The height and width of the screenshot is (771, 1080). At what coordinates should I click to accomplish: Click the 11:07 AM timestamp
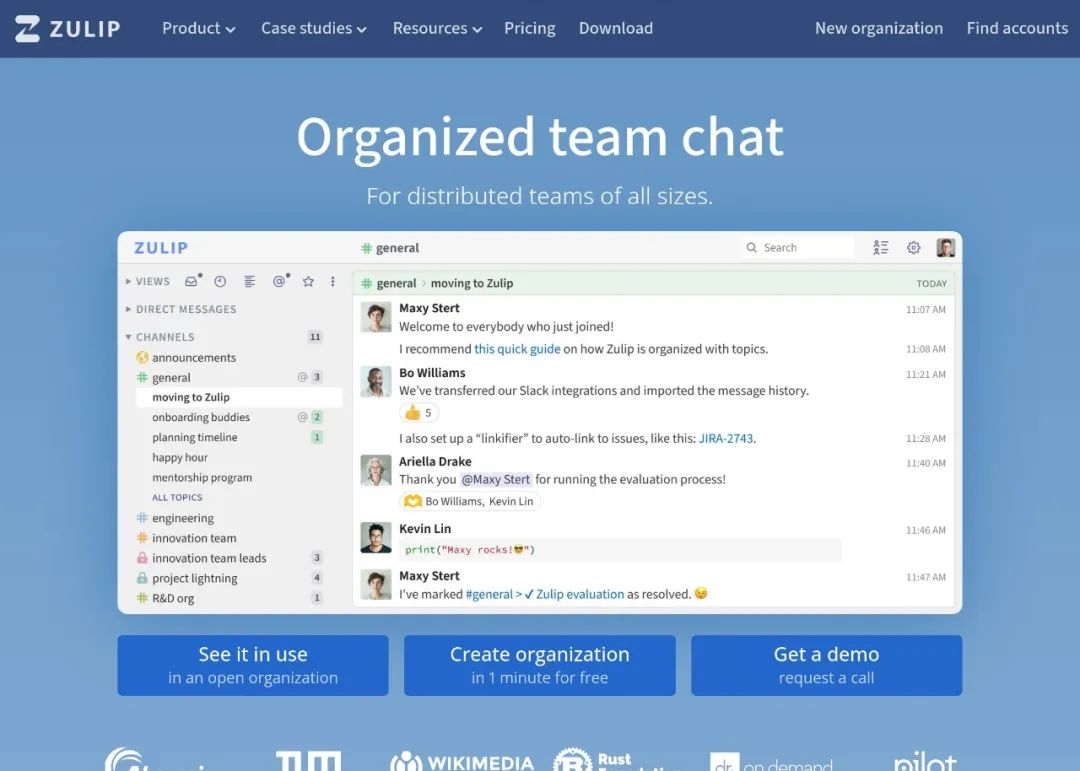point(925,309)
